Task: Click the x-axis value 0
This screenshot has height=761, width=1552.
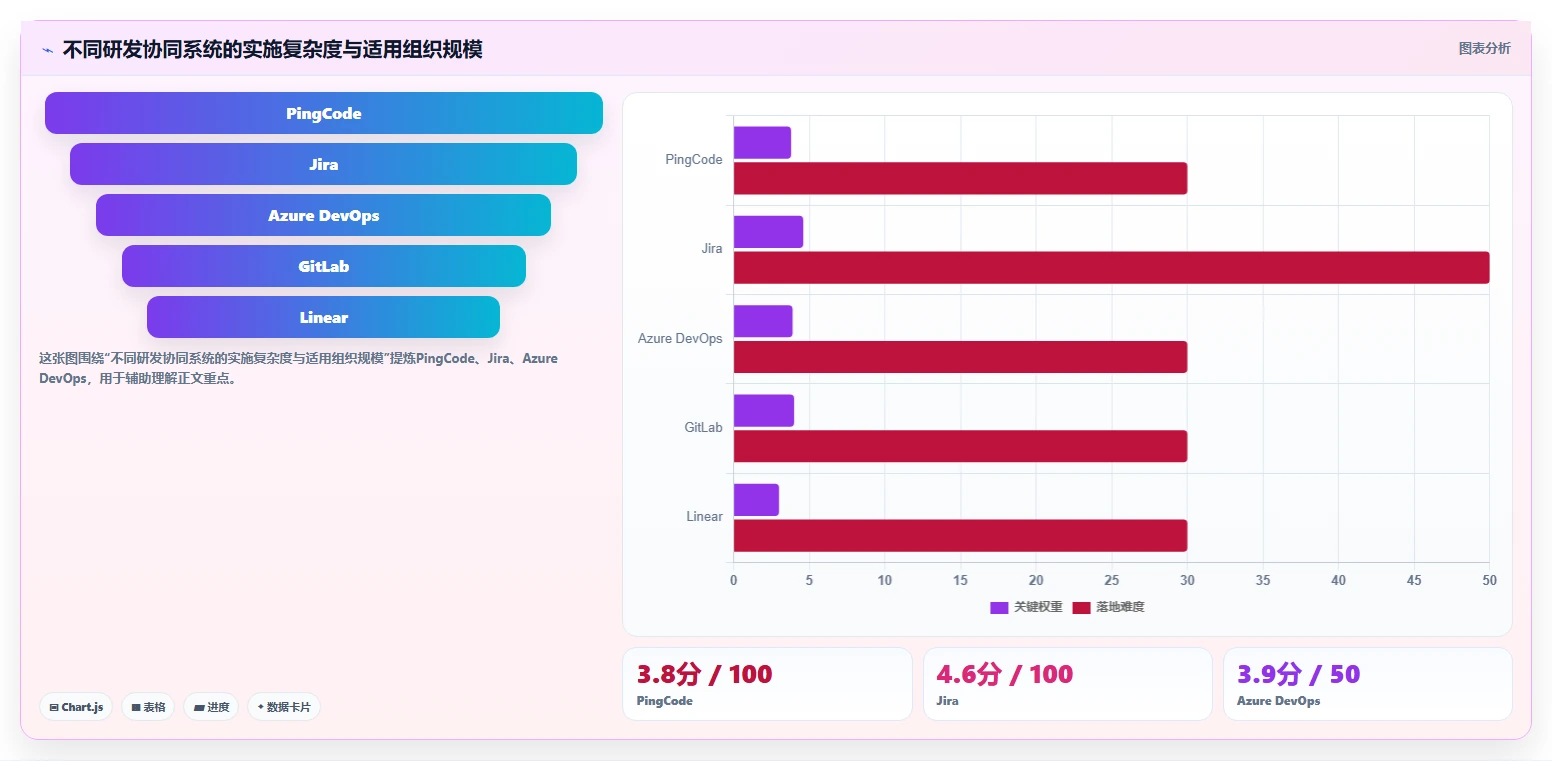Action: [x=734, y=580]
